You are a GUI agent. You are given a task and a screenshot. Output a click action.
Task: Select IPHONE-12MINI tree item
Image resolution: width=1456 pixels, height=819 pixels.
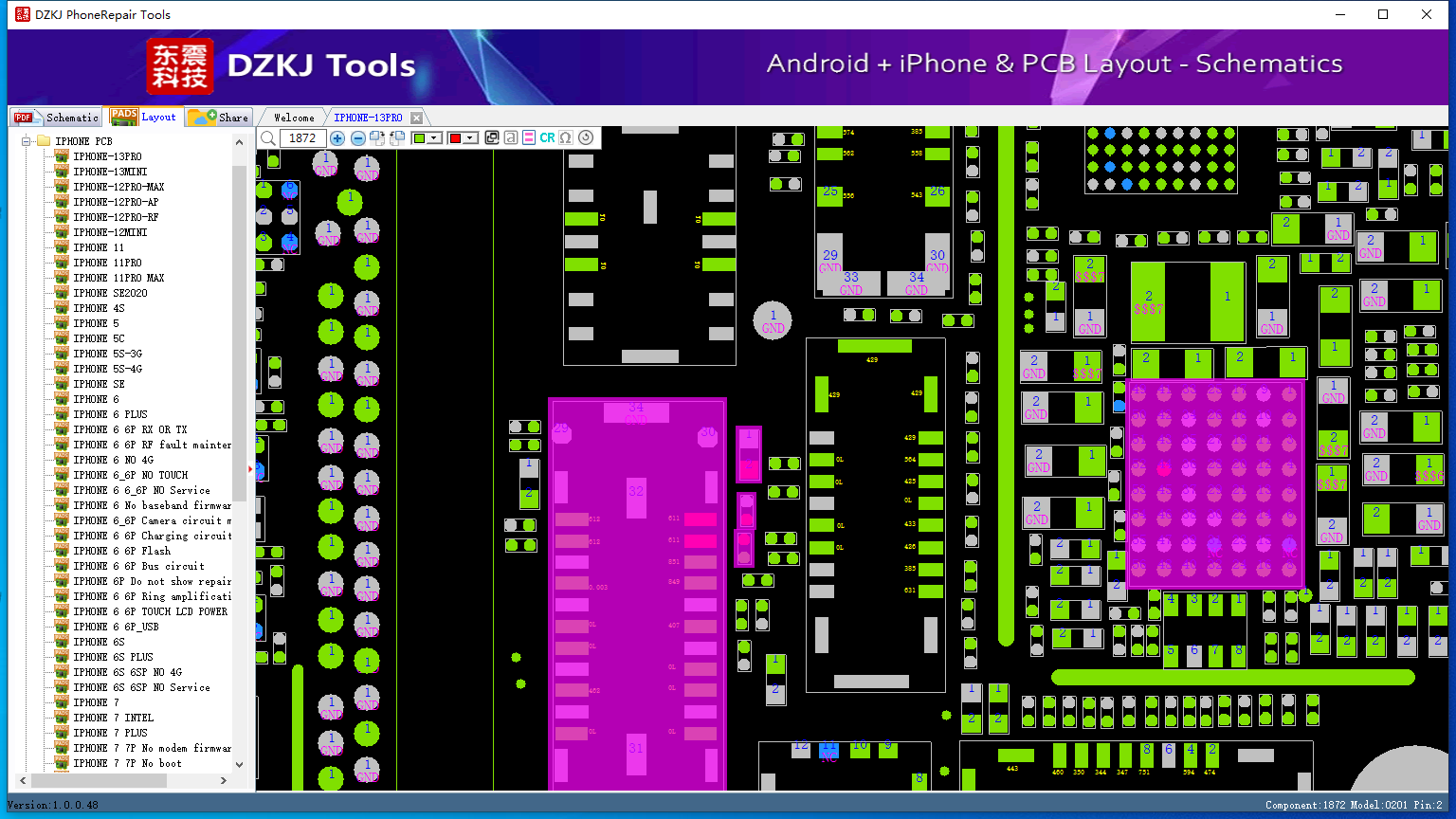coord(110,232)
